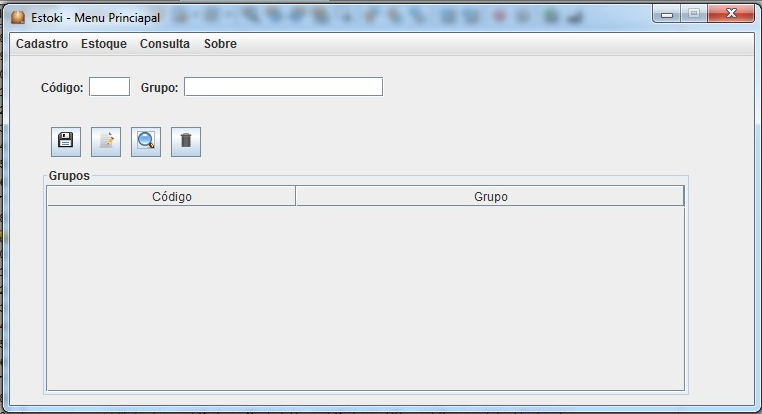Screen dimensions: 762x414
Task: Open the Sobre menu
Action: tap(220, 44)
